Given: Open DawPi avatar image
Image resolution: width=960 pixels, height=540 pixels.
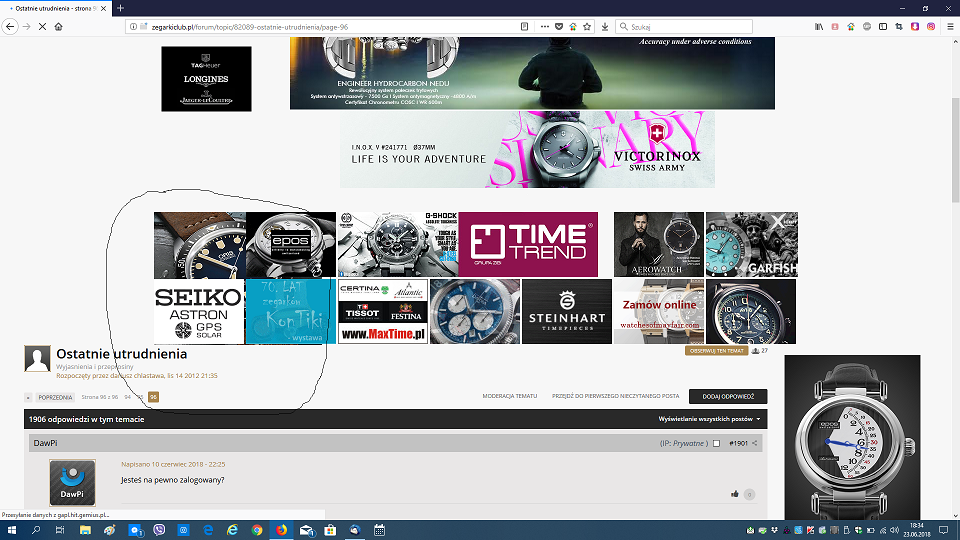Looking at the screenshot, I should point(72,482).
